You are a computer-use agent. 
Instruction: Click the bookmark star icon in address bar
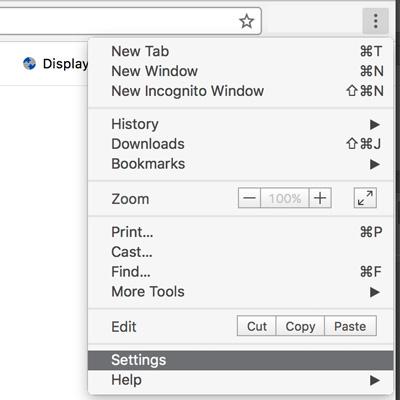point(247,21)
